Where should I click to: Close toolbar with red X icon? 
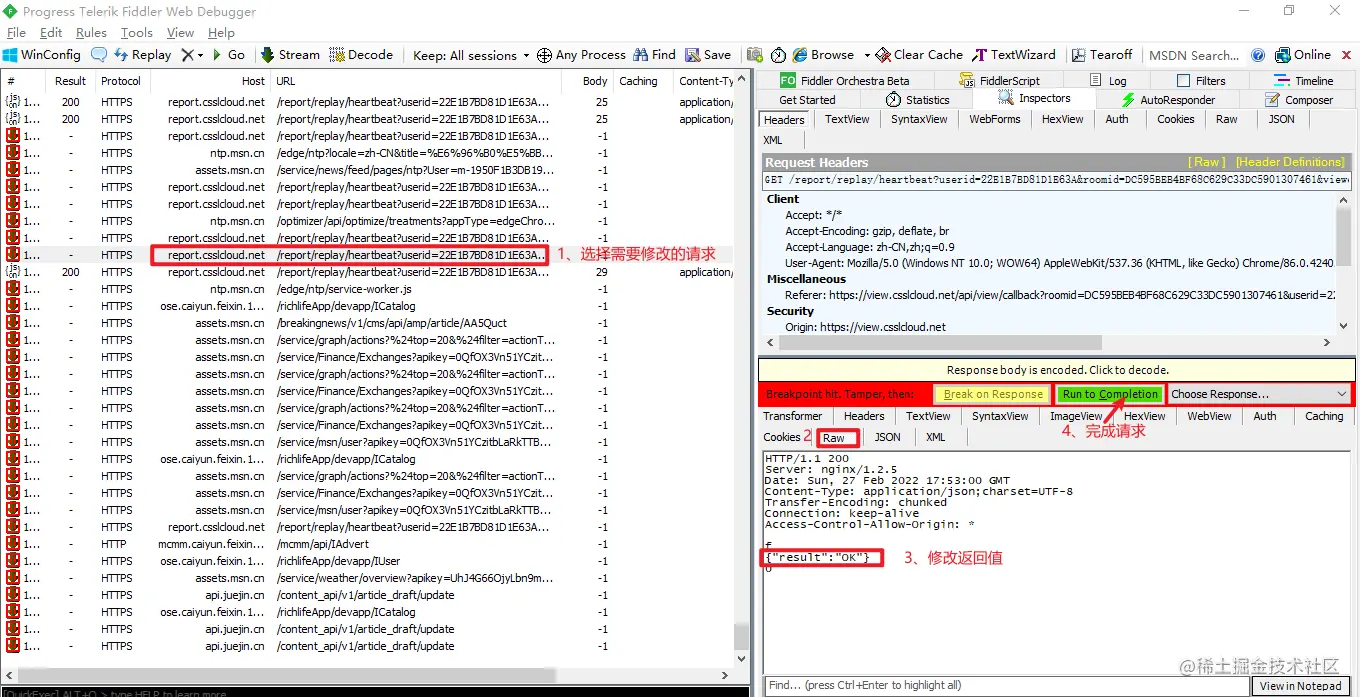[1346, 55]
